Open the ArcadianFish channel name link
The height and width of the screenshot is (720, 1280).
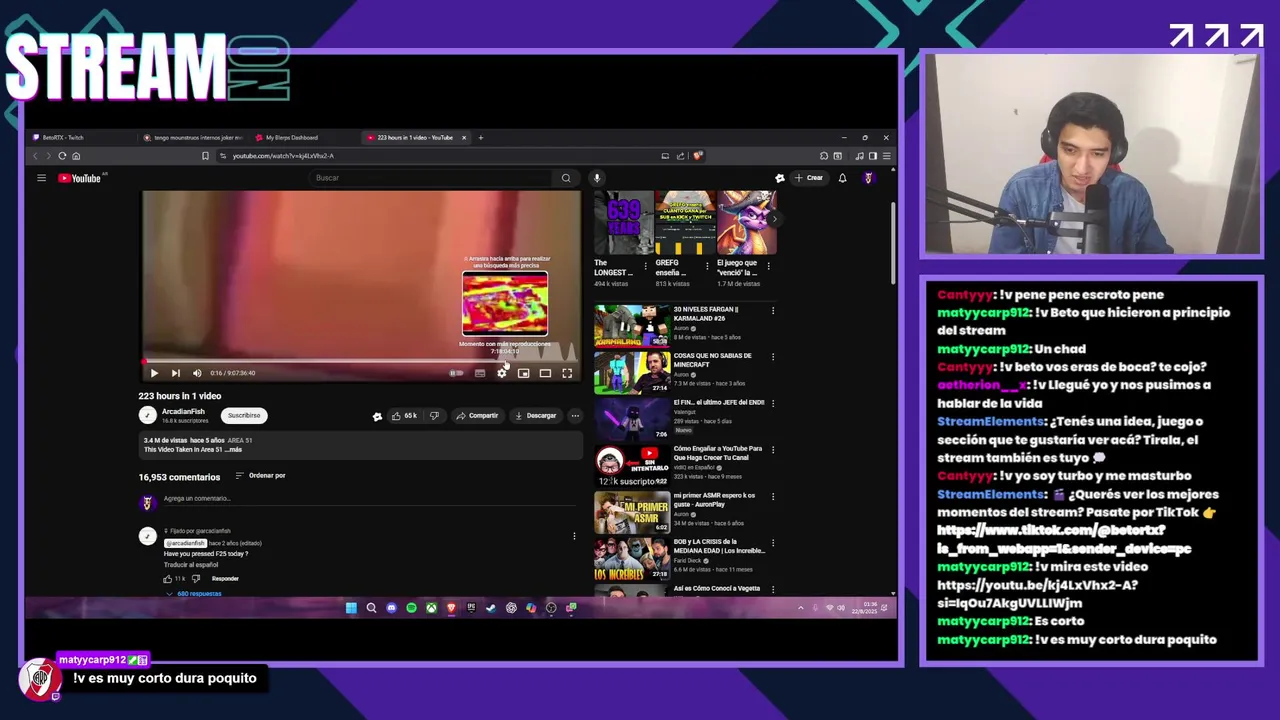point(183,411)
